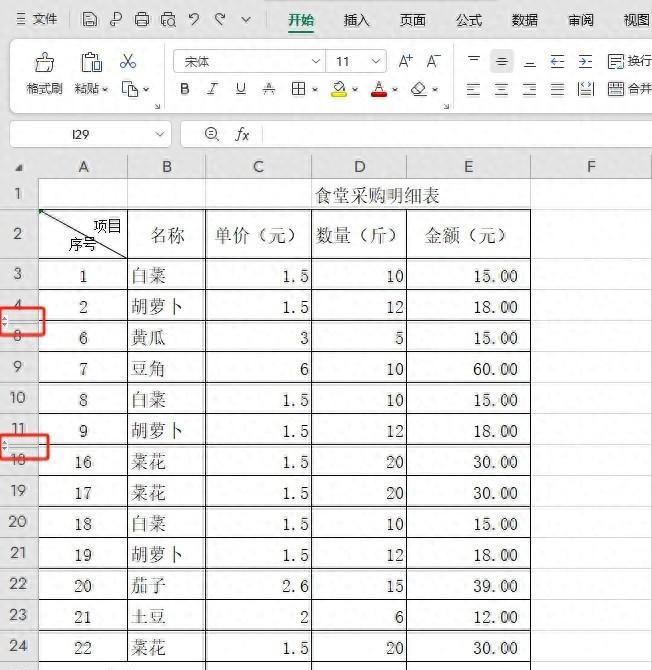Click the Cut scissors icon

click(128, 62)
